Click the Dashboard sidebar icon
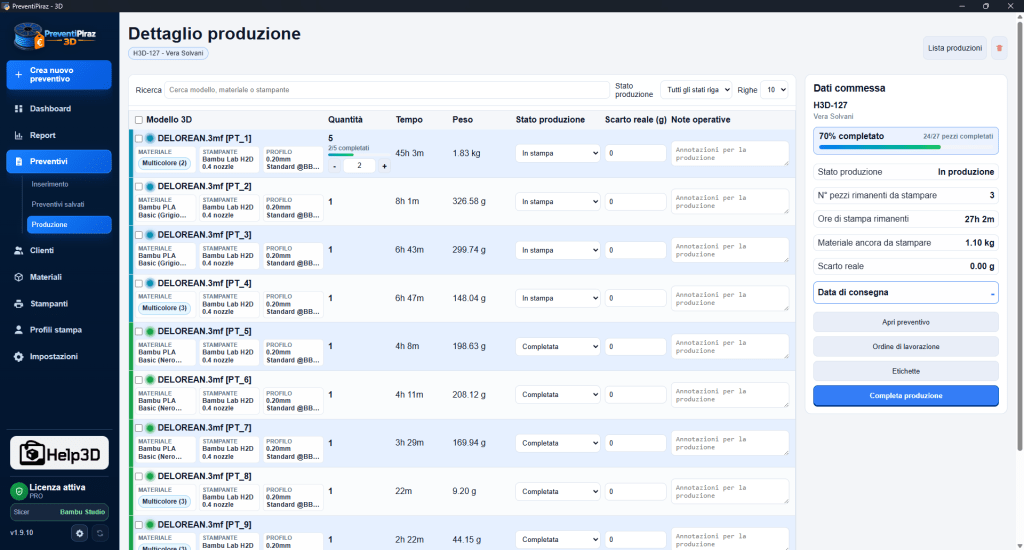Viewport: 1024px width, 550px height. pos(18,108)
